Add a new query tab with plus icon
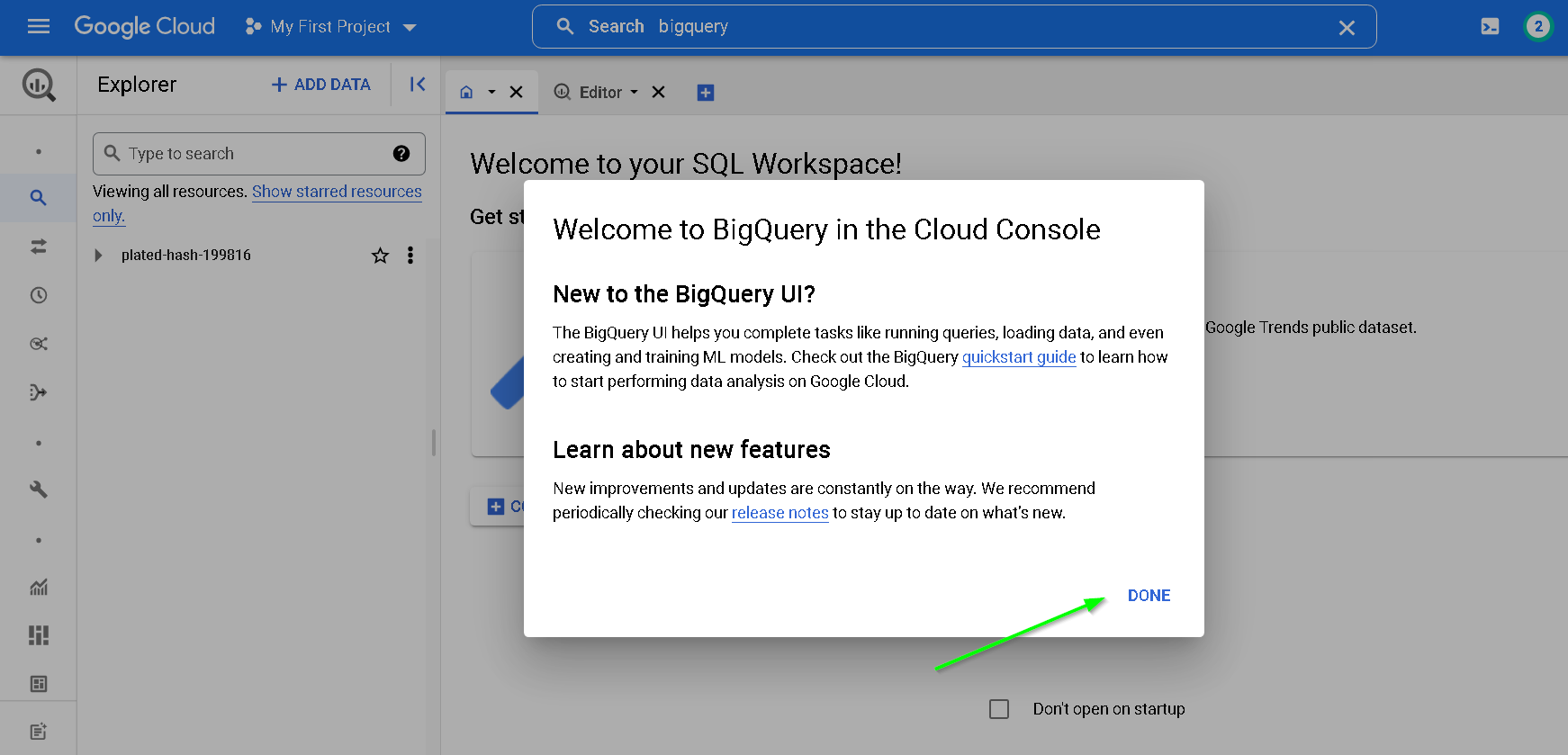1568x755 pixels. point(706,93)
